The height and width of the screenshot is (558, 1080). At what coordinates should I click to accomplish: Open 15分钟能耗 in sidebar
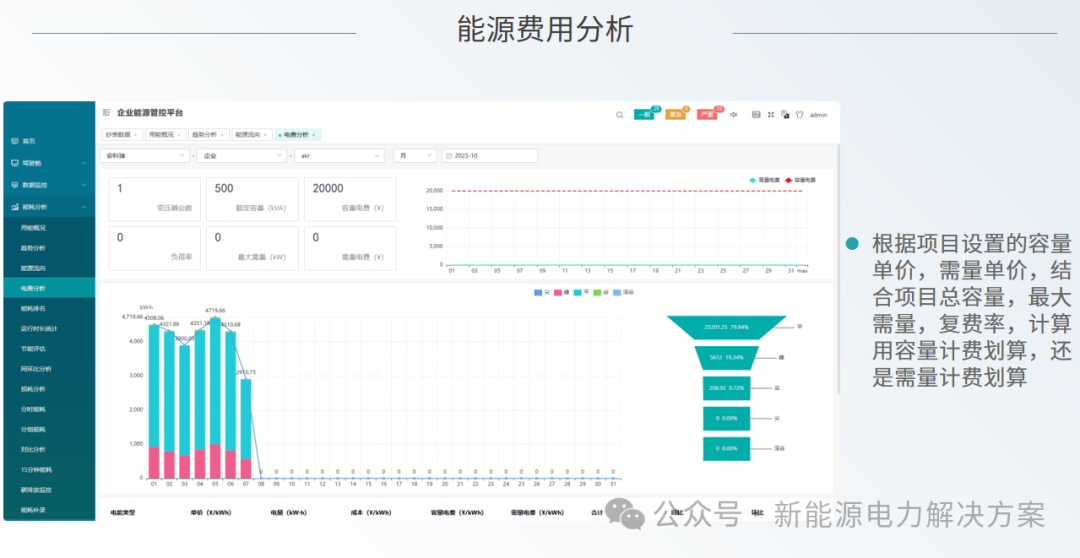[x=49, y=470]
